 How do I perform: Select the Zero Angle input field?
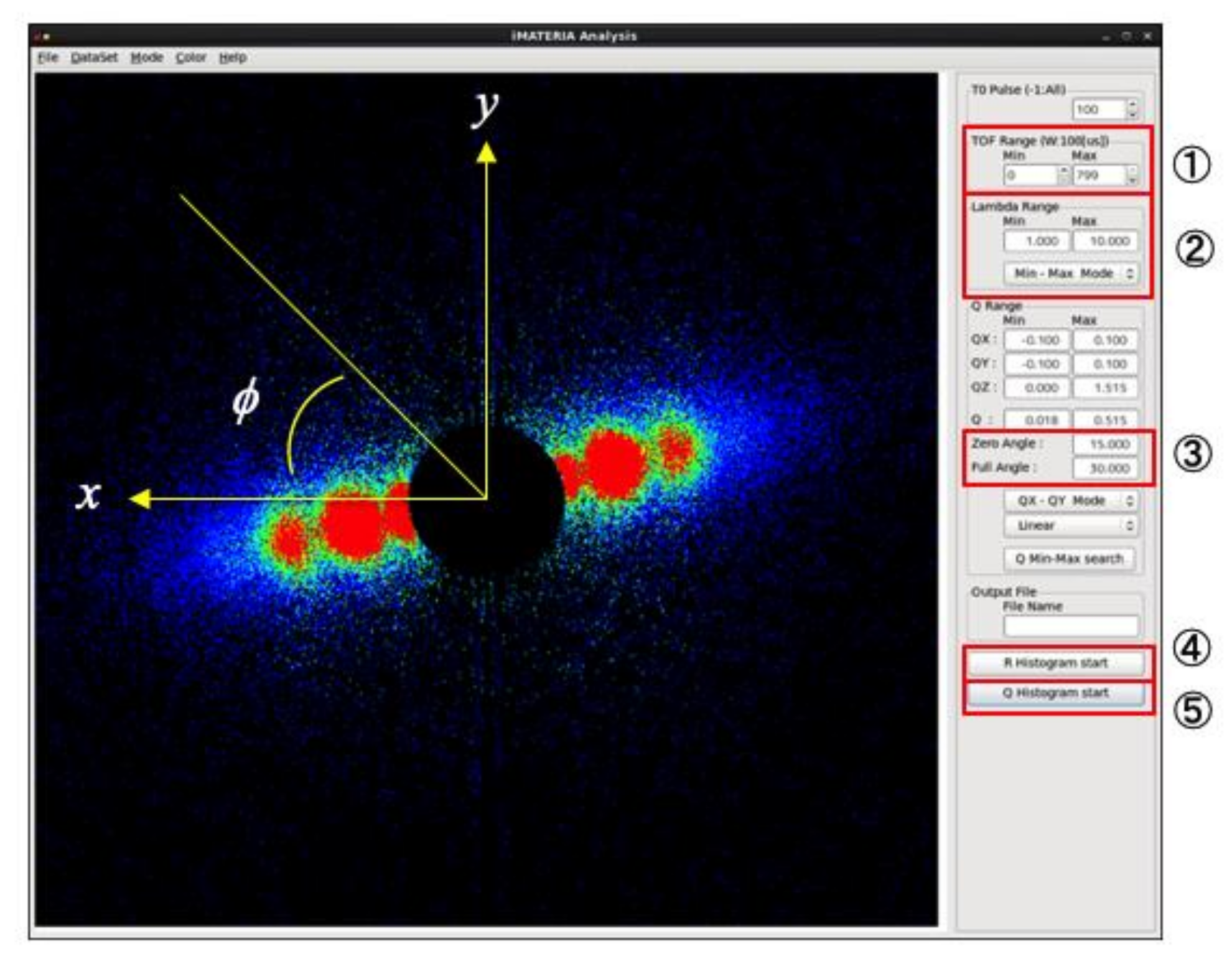(x=1105, y=444)
